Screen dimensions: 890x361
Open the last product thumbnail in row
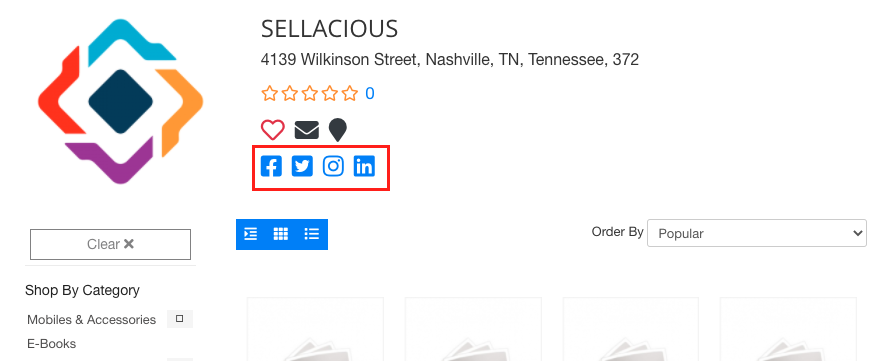pyautogui.click(x=788, y=329)
